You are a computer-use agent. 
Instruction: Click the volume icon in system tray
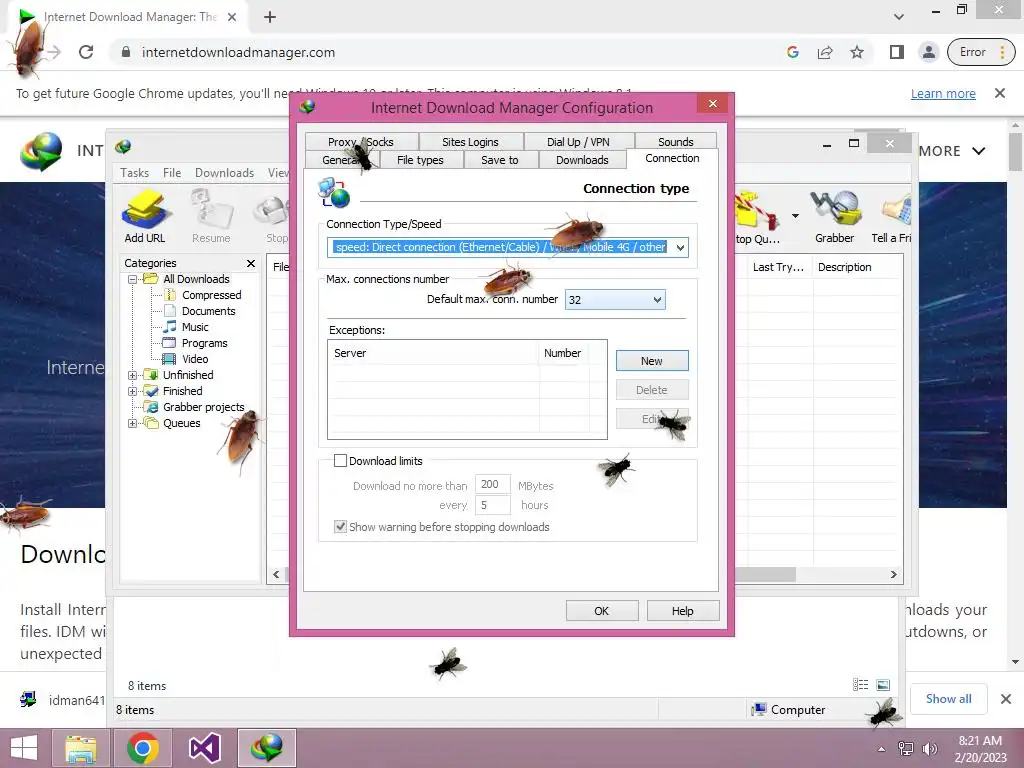930,749
